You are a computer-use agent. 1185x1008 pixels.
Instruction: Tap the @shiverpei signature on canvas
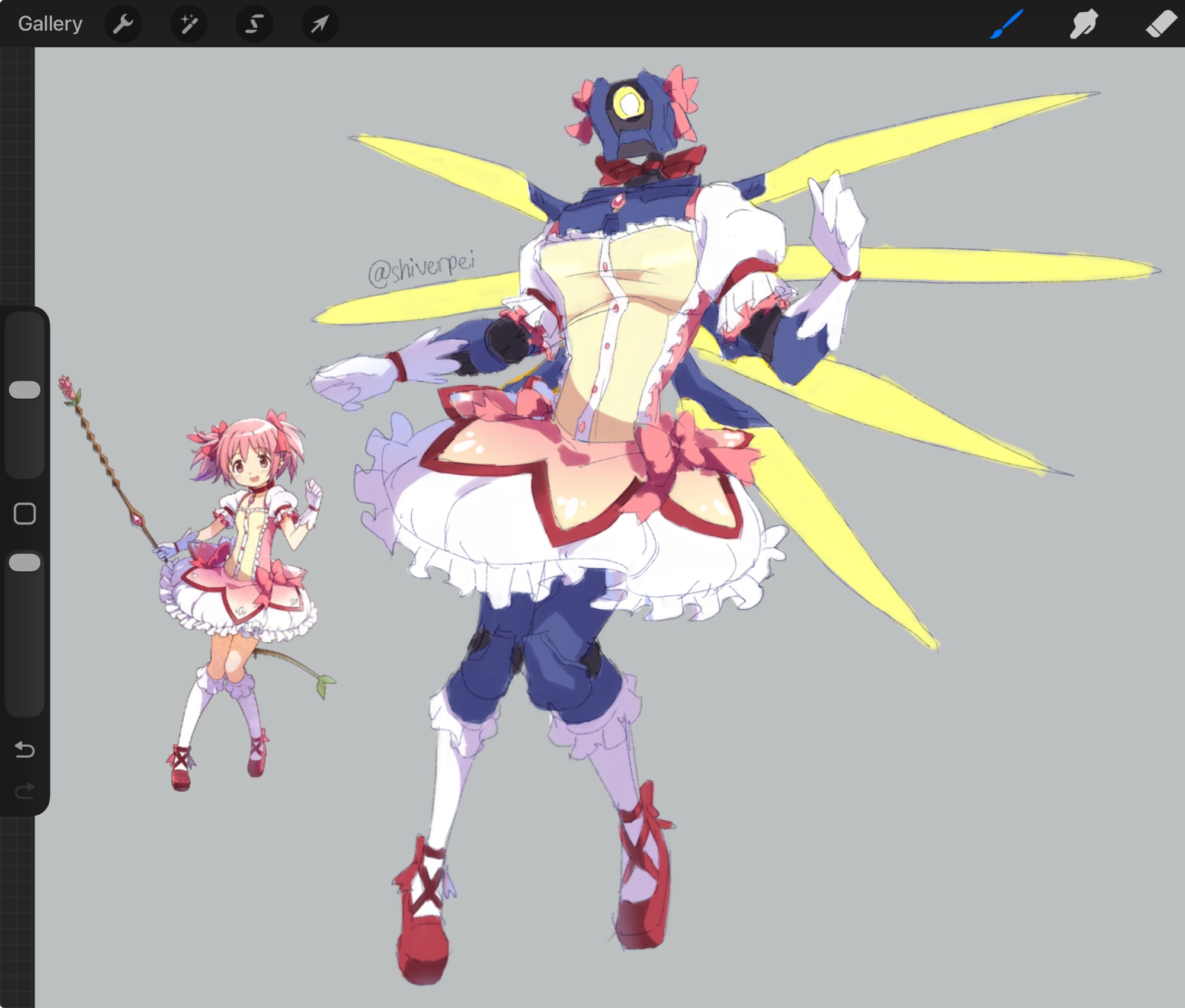421,268
